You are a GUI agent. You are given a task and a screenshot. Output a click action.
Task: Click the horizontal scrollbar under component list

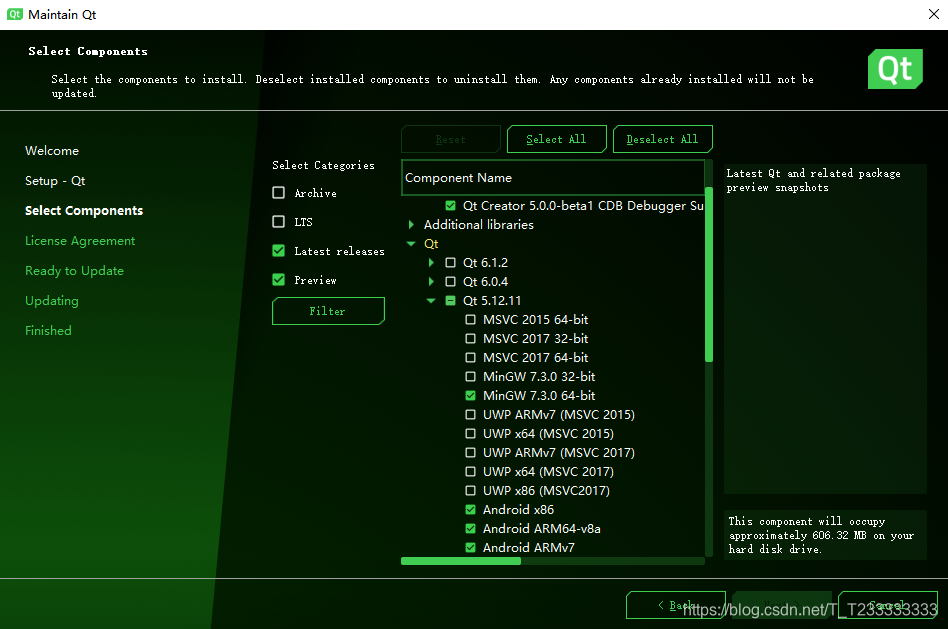click(x=461, y=561)
